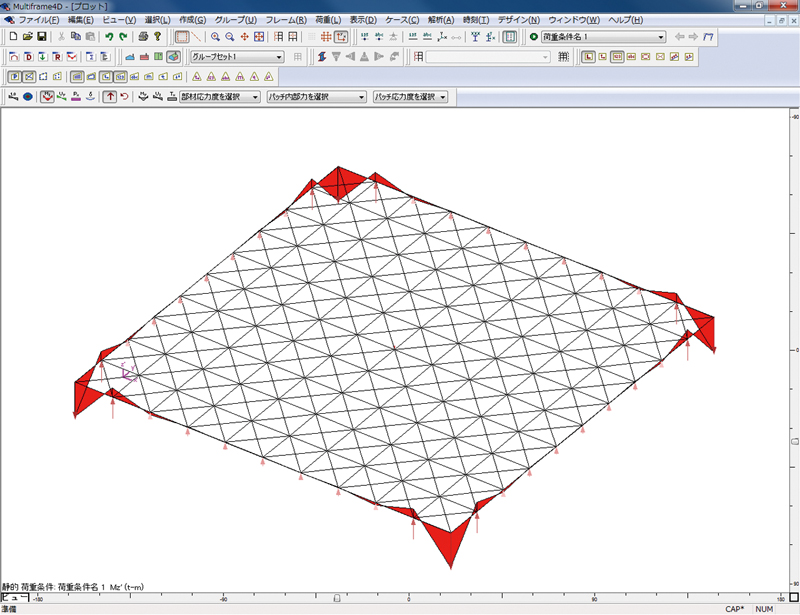Open the 部材応力度を選択 dropdown

[256, 97]
